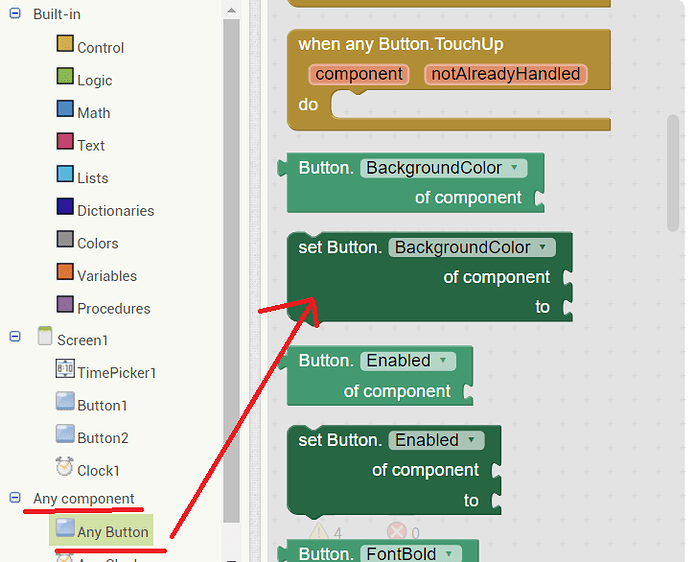Select Math blocks category
This screenshot has width=694, height=562.
94,113
